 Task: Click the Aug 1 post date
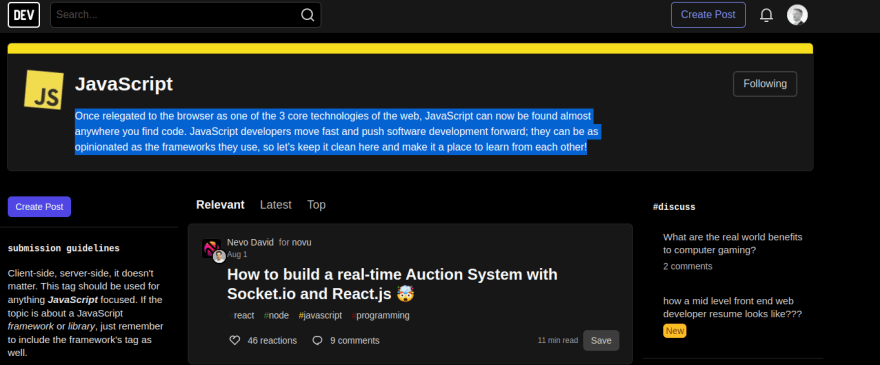237,254
